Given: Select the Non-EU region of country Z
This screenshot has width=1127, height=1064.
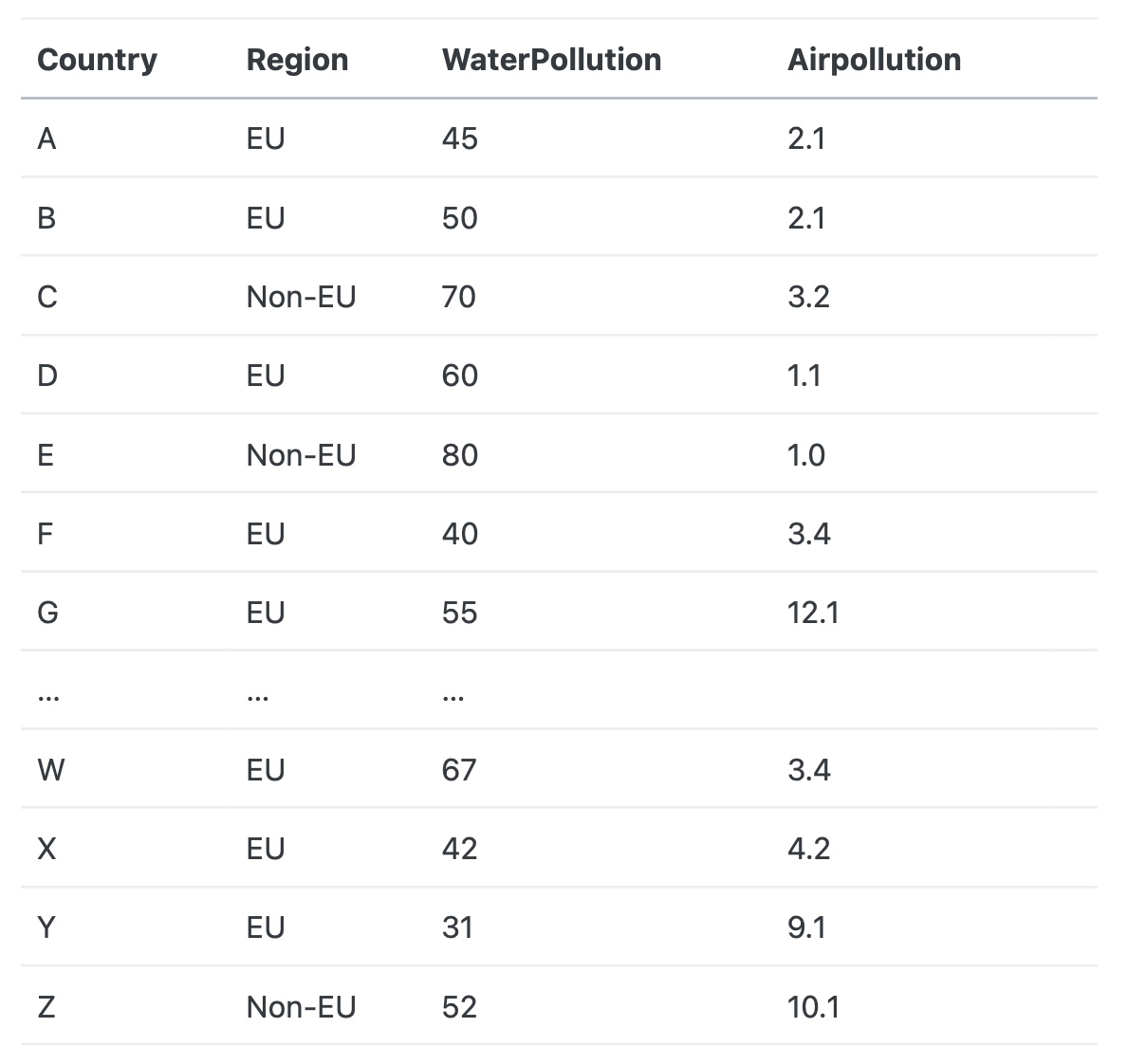Looking at the screenshot, I should click(x=301, y=1006).
